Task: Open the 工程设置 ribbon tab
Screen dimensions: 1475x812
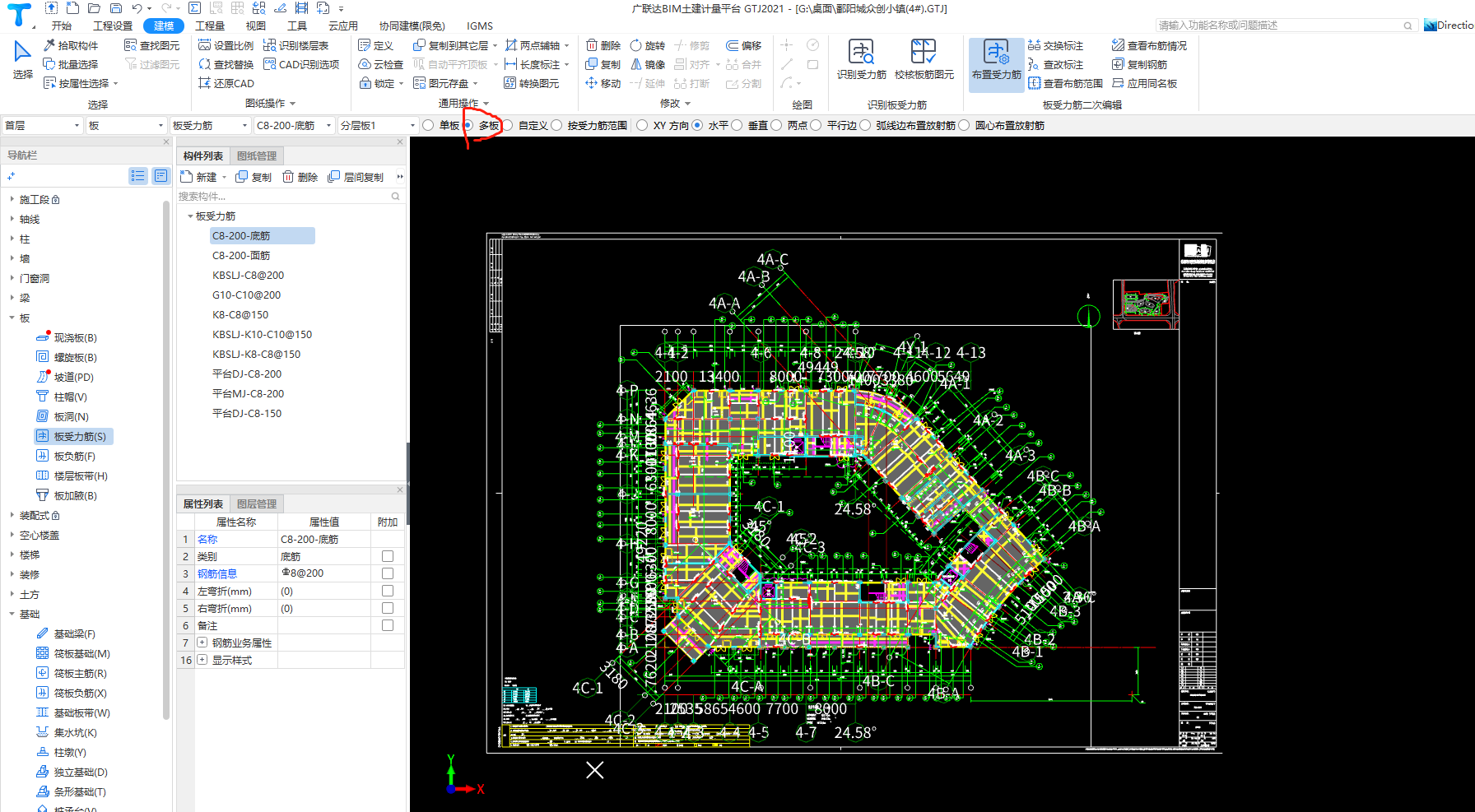Action: pyautogui.click(x=113, y=26)
